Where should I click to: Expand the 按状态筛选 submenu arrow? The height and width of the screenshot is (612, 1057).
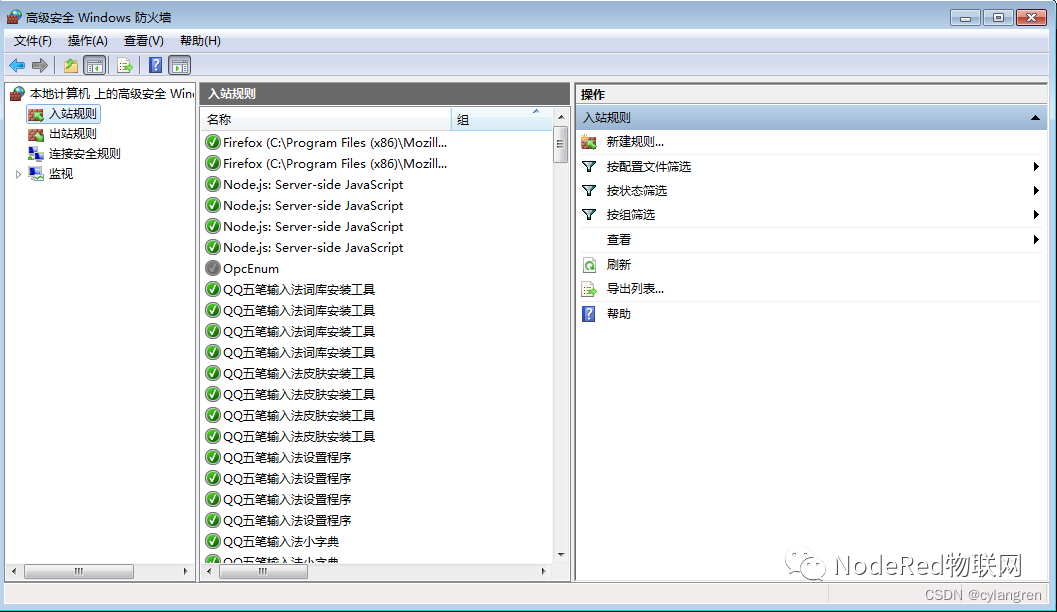(1036, 191)
